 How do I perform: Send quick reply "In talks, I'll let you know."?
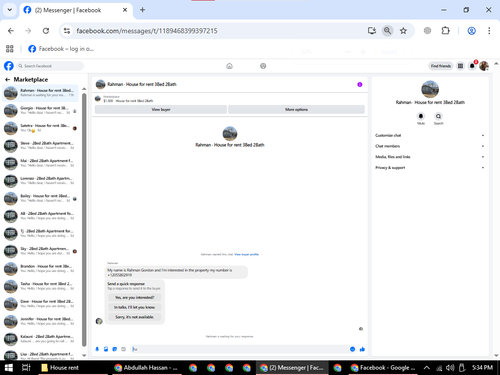point(135,307)
